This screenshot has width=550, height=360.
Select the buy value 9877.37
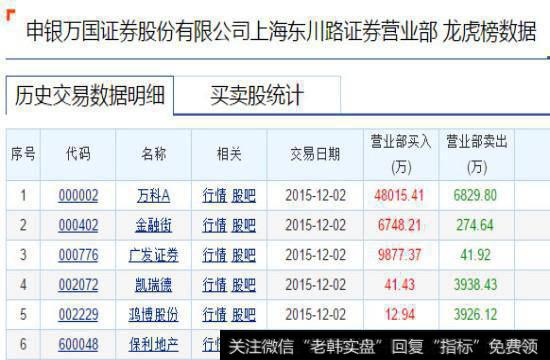pos(399,255)
